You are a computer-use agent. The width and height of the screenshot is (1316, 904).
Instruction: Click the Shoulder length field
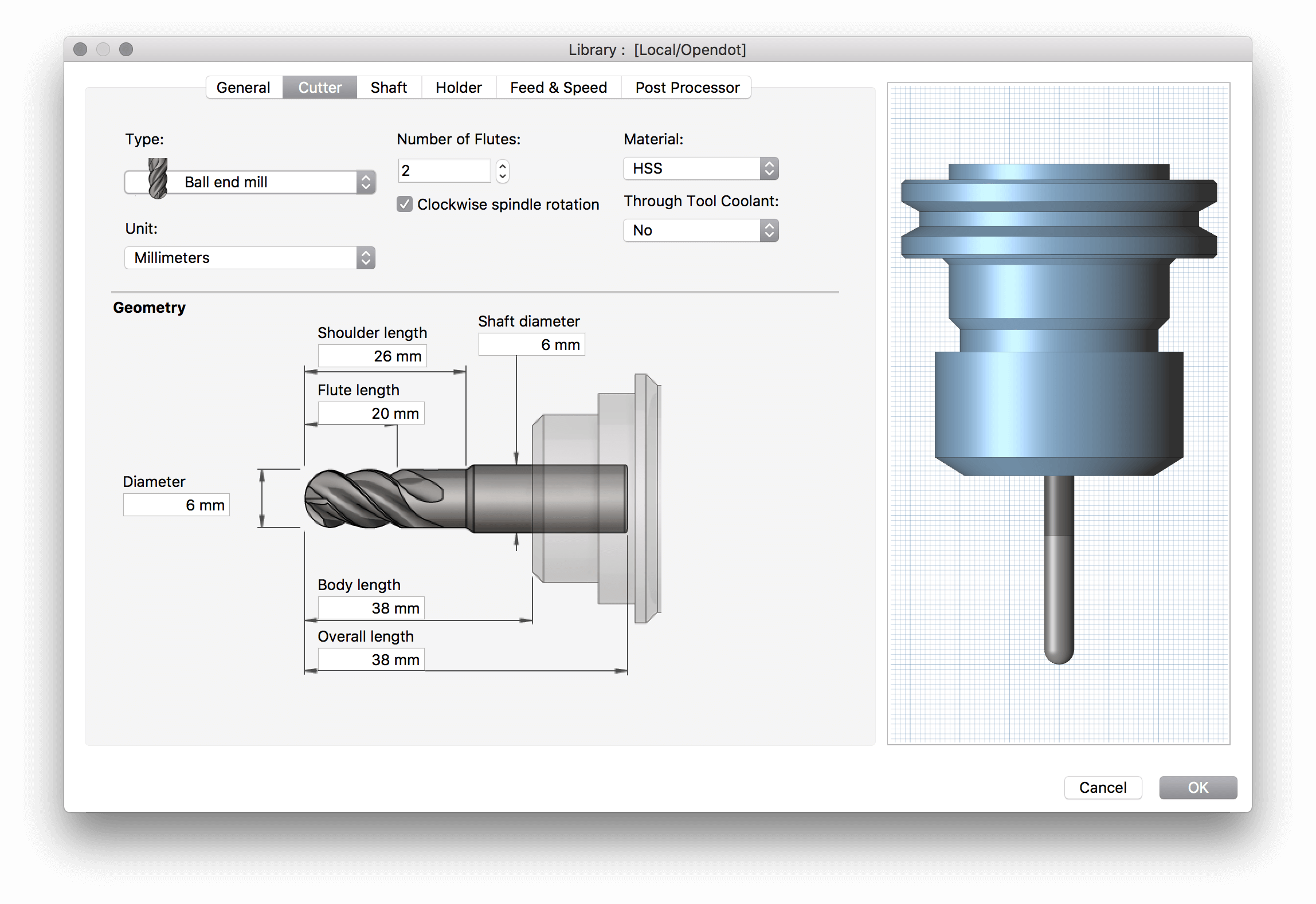373,356
